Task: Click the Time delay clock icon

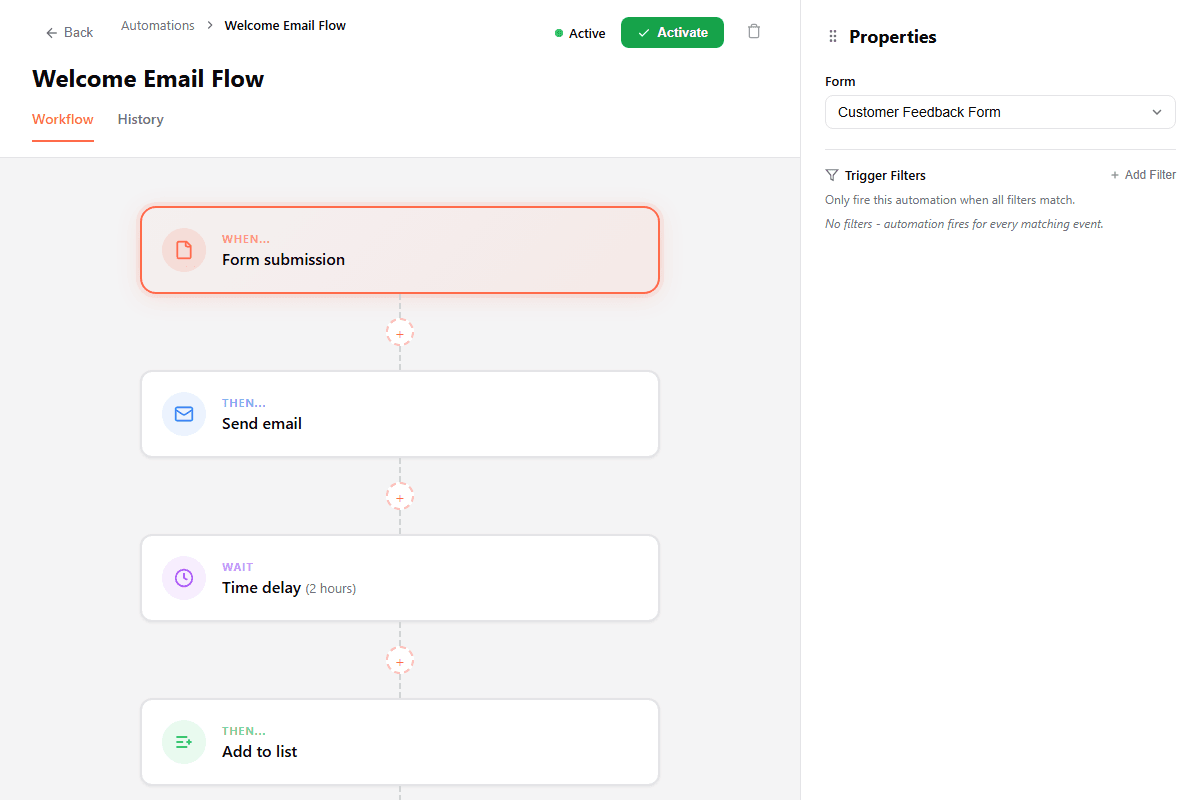Action: click(183, 577)
